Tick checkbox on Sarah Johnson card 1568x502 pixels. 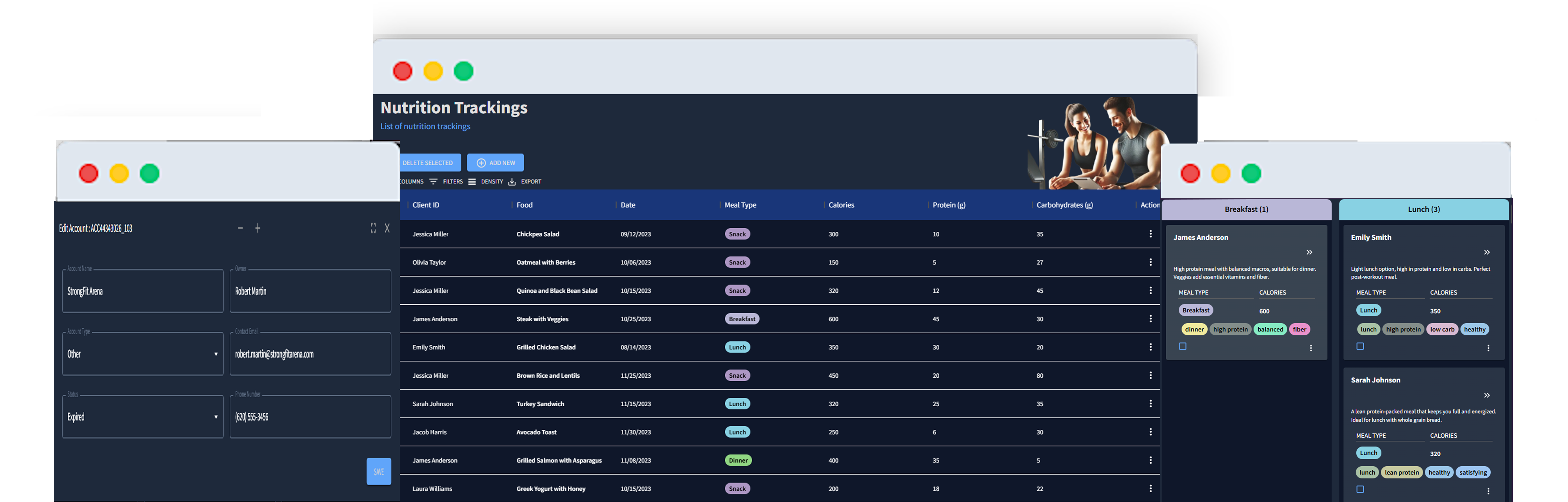point(1360,489)
